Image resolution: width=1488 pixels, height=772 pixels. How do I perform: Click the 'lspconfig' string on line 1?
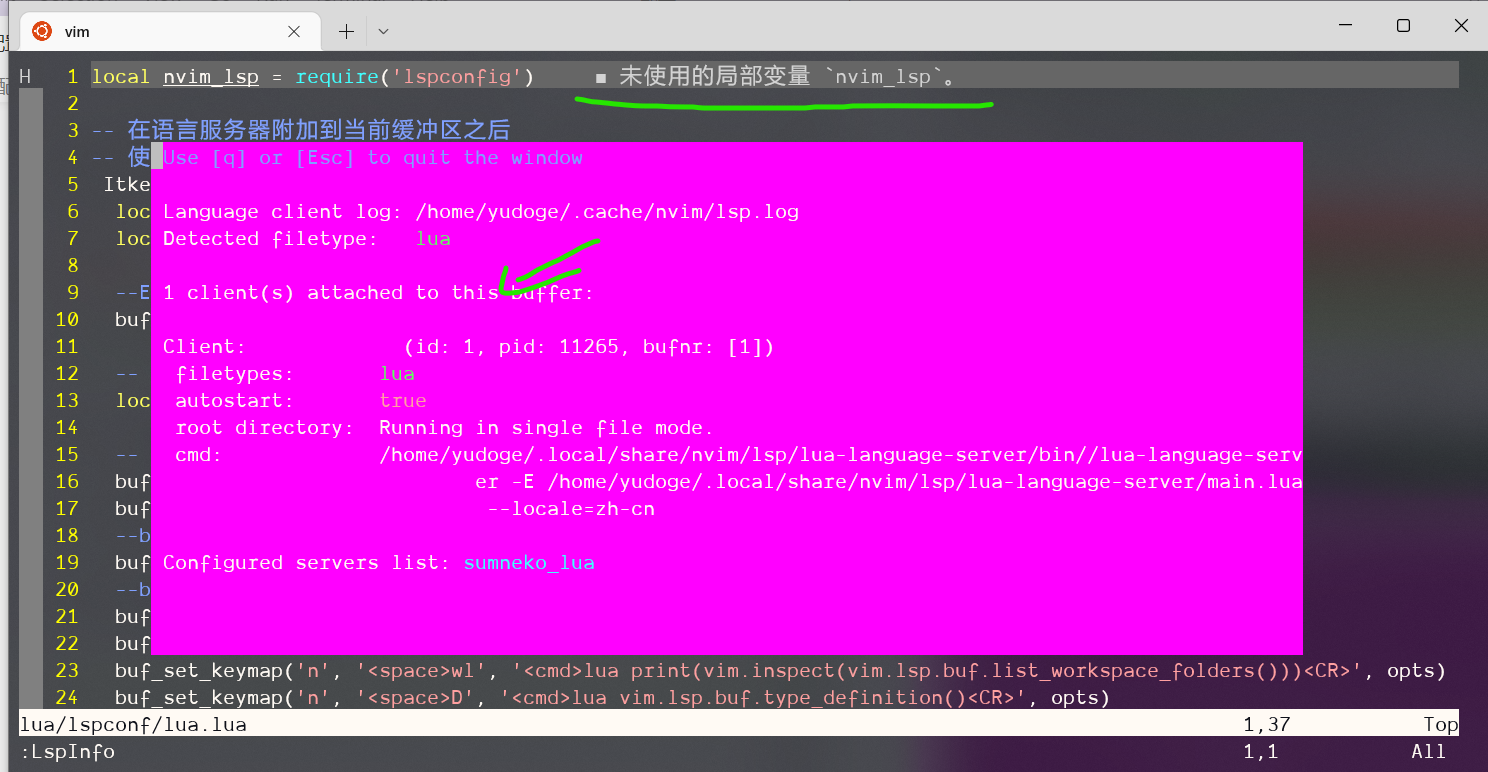458,77
